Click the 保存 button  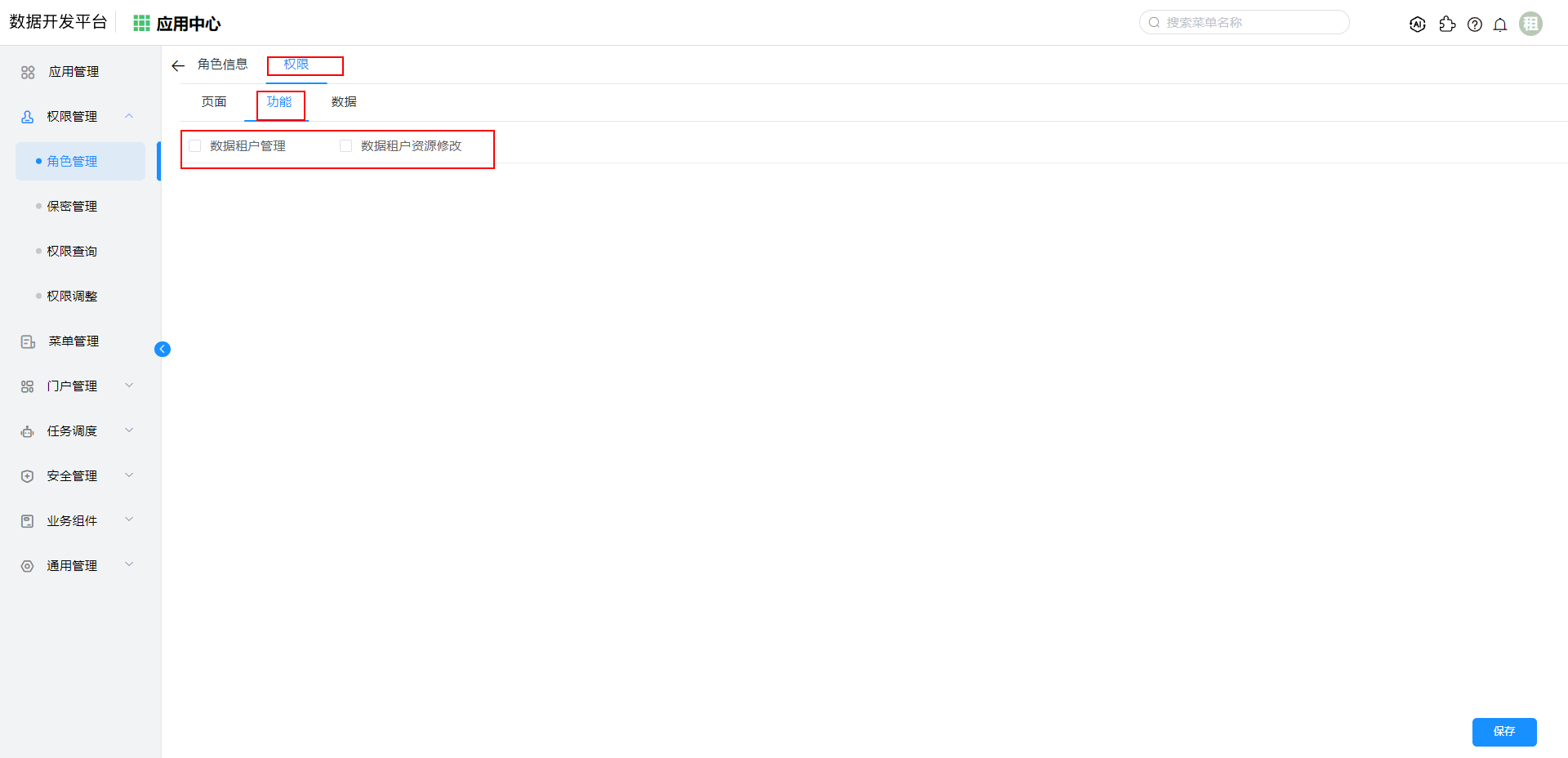point(1503,732)
